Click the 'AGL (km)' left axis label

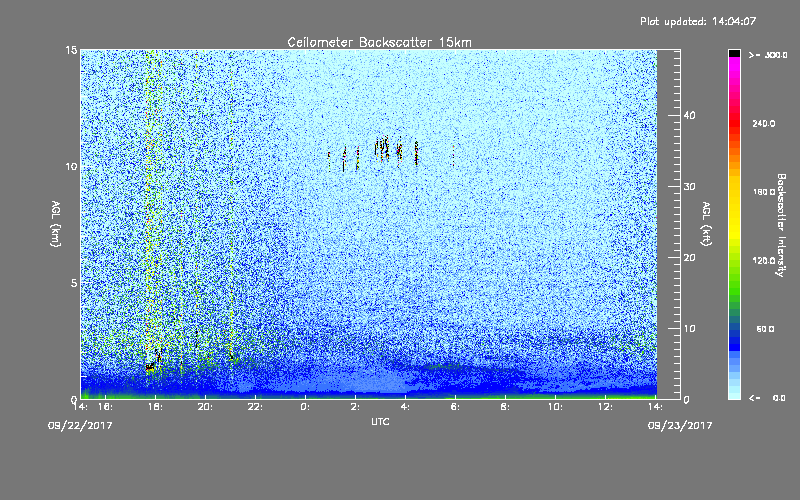point(56,223)
